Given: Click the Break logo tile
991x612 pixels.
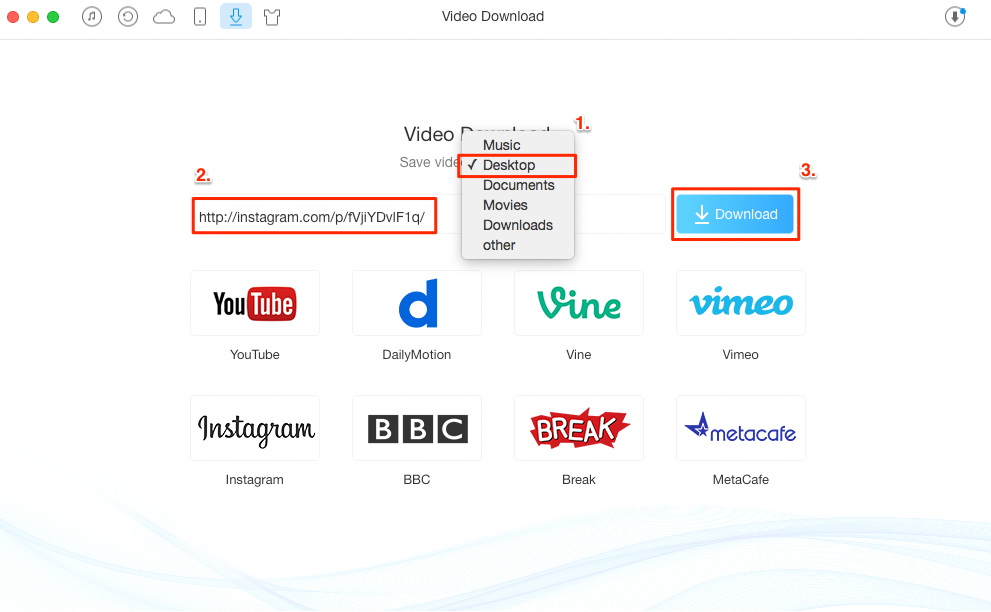Looking at the screenshot, I should coord(579,428).
